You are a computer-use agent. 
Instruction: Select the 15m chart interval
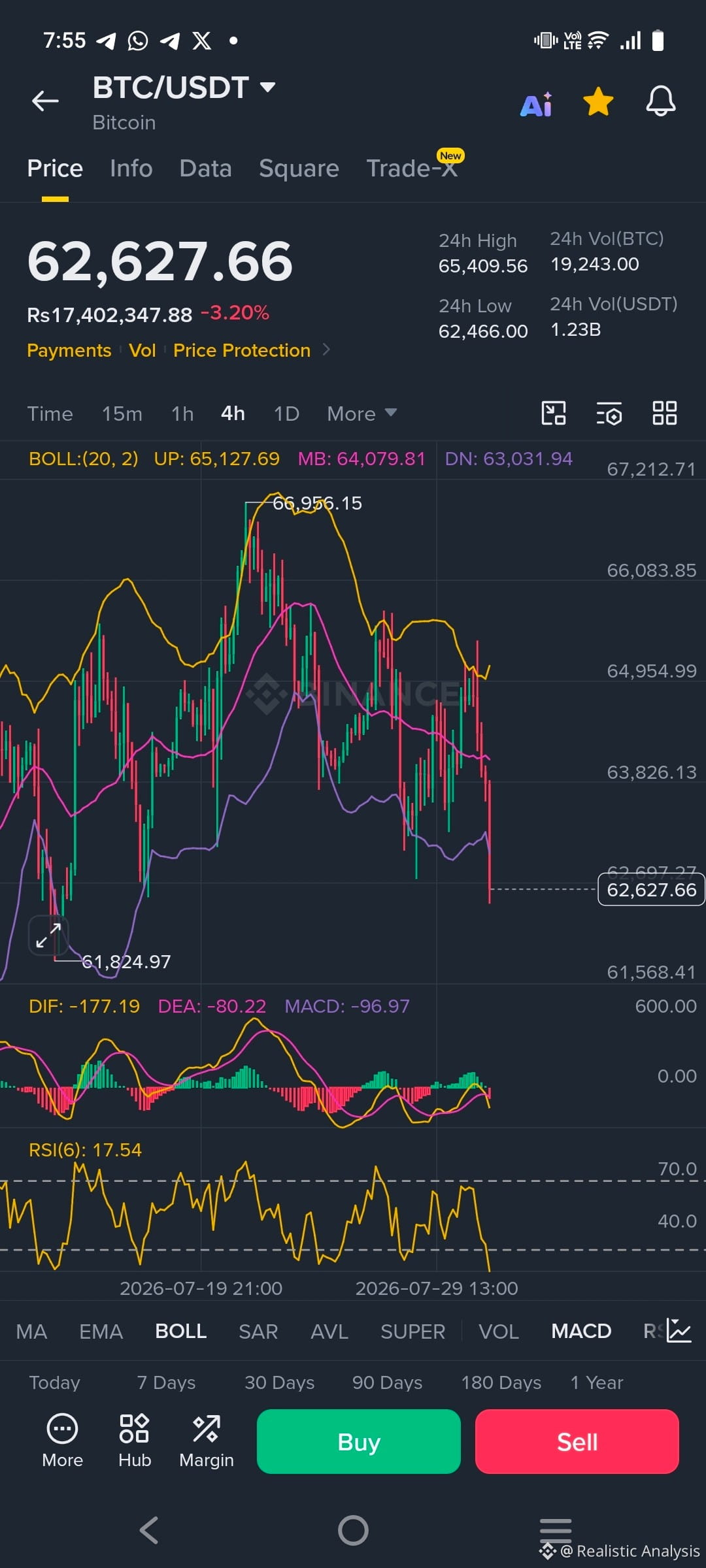(122, 414)
